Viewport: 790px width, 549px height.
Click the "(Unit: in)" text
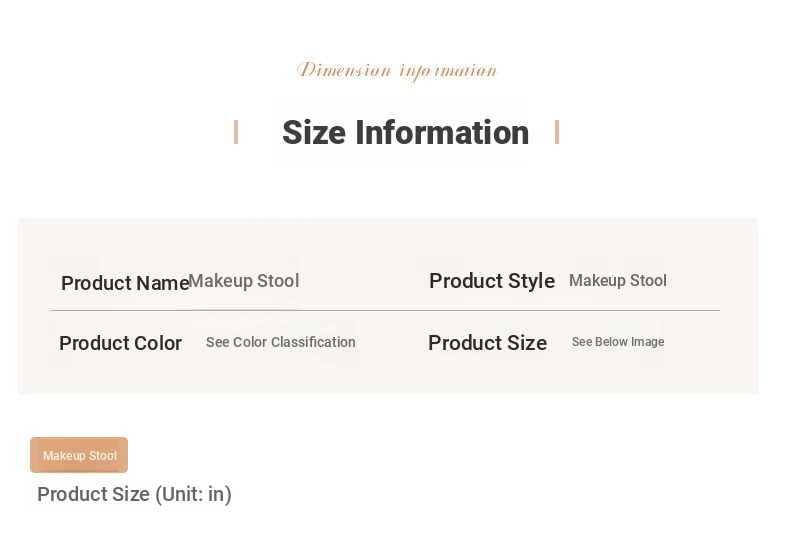pos(193,494)
